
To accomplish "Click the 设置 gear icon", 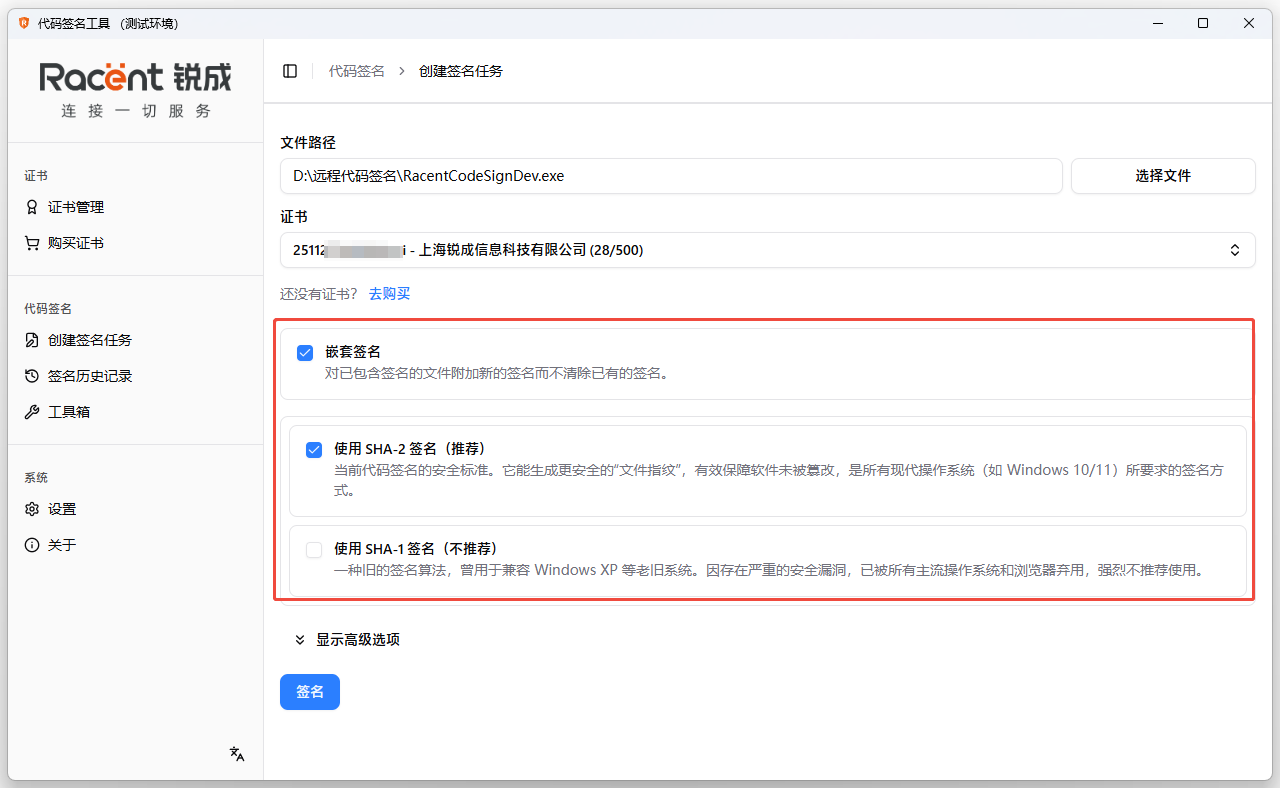I will [x=32, y=509].
